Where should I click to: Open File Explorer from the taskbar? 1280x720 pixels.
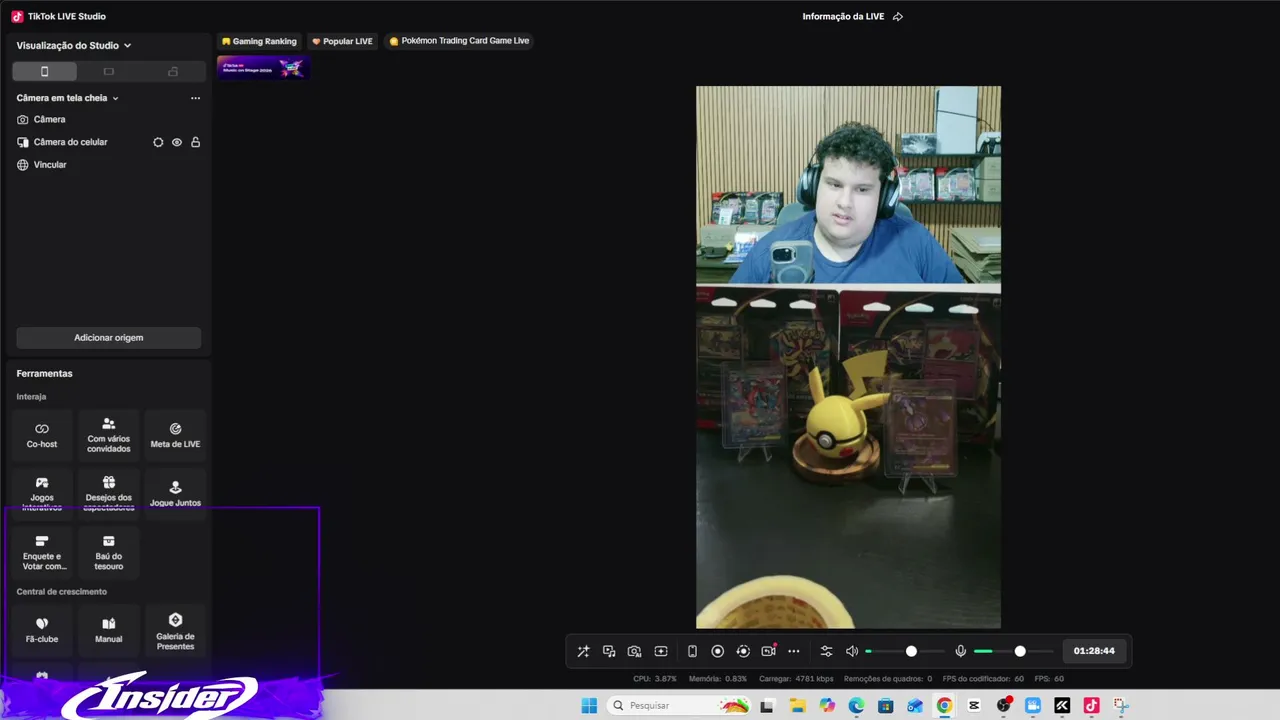(x=798, y=706)
